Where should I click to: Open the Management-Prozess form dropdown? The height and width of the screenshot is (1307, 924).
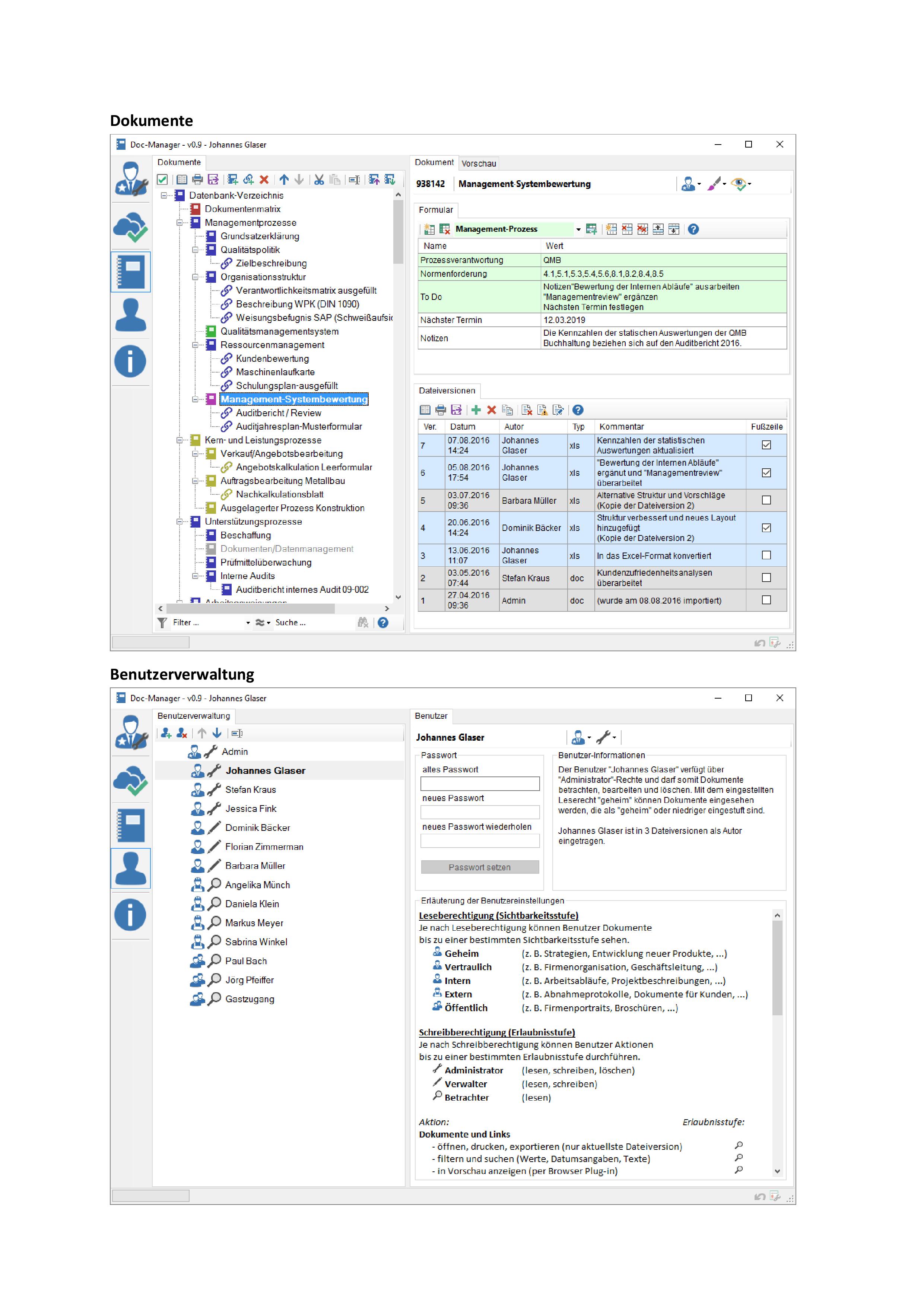click(x=579, y=229)
